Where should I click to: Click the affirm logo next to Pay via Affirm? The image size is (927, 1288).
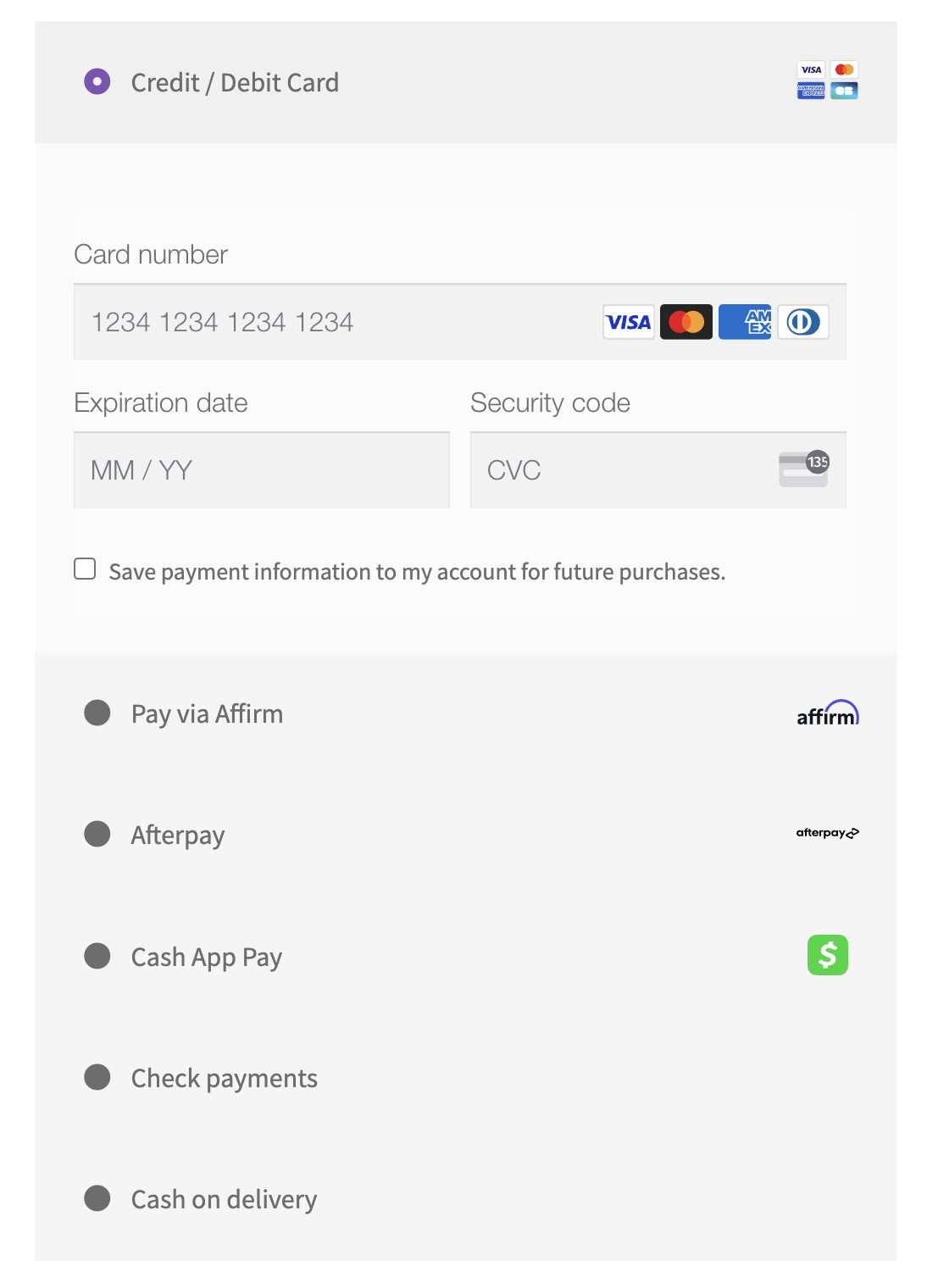tap(828, 713)
